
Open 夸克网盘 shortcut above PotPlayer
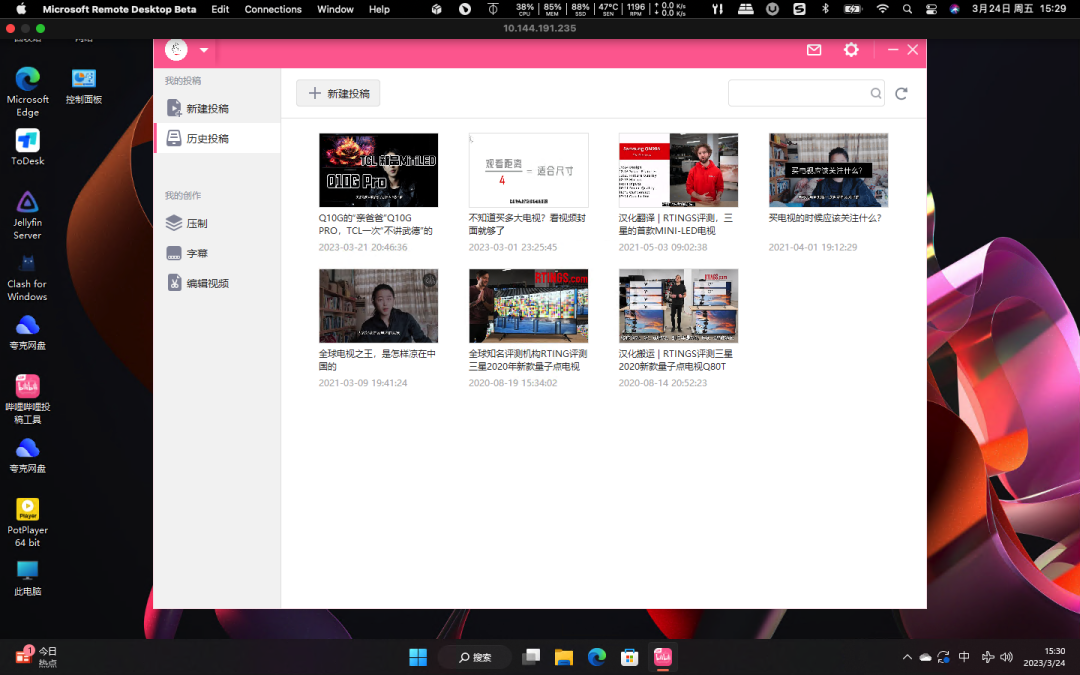28,455
